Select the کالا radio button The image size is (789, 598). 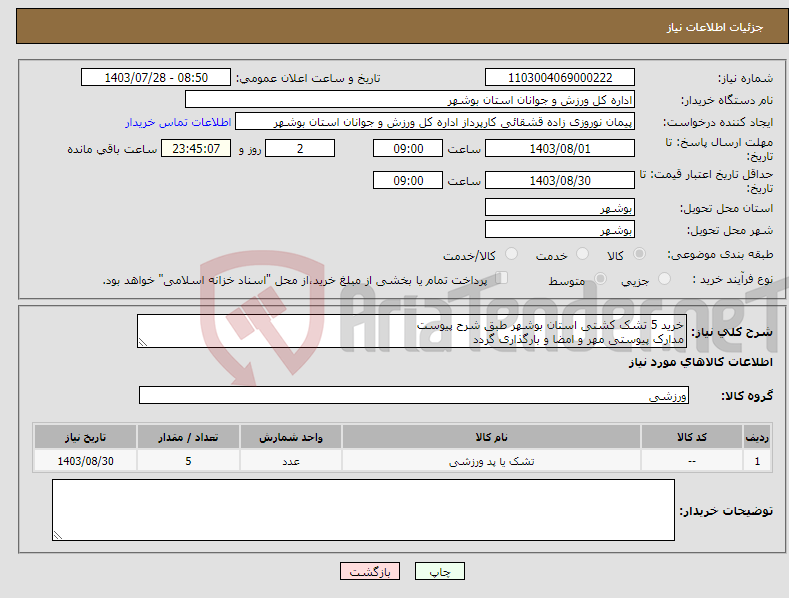coord(640,254)
